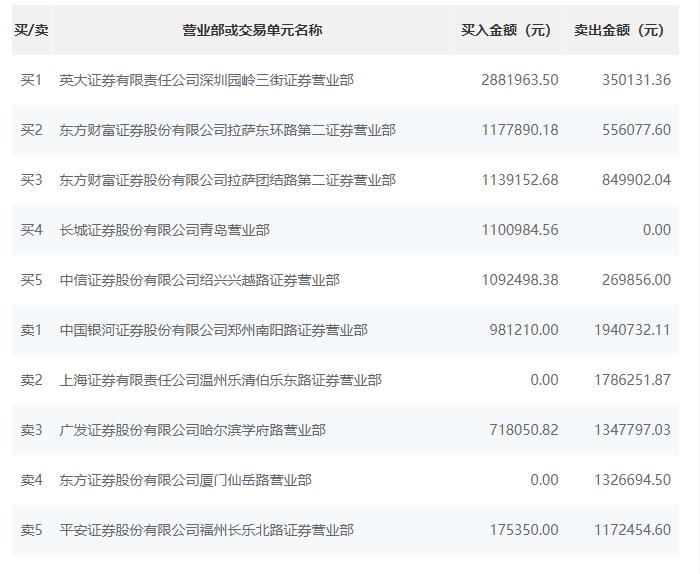Select the 卖1 row label
The height and width of the screenshot is (574, 700).
coord(31,330)
